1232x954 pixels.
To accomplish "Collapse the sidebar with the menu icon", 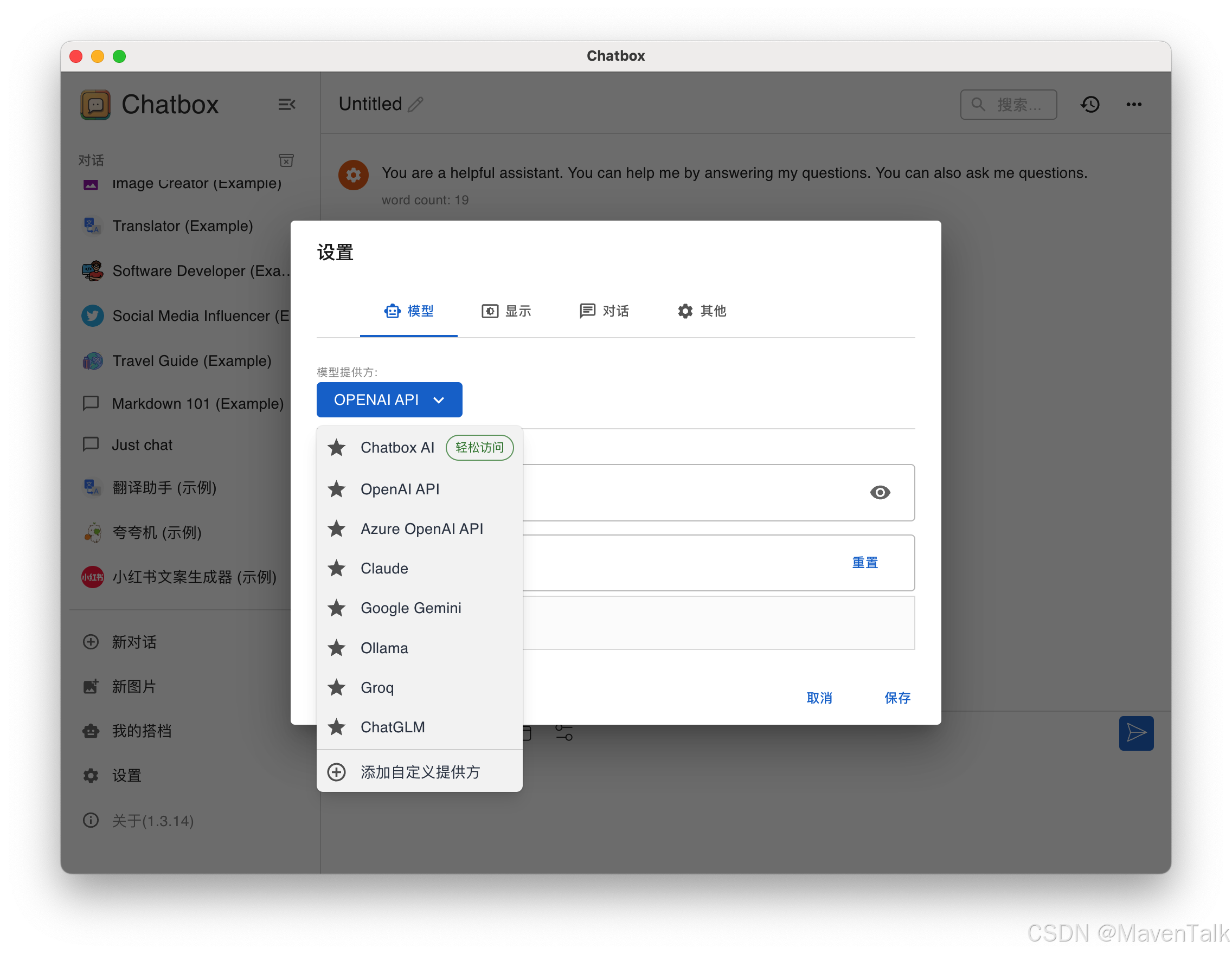I will tap(286, 104).
